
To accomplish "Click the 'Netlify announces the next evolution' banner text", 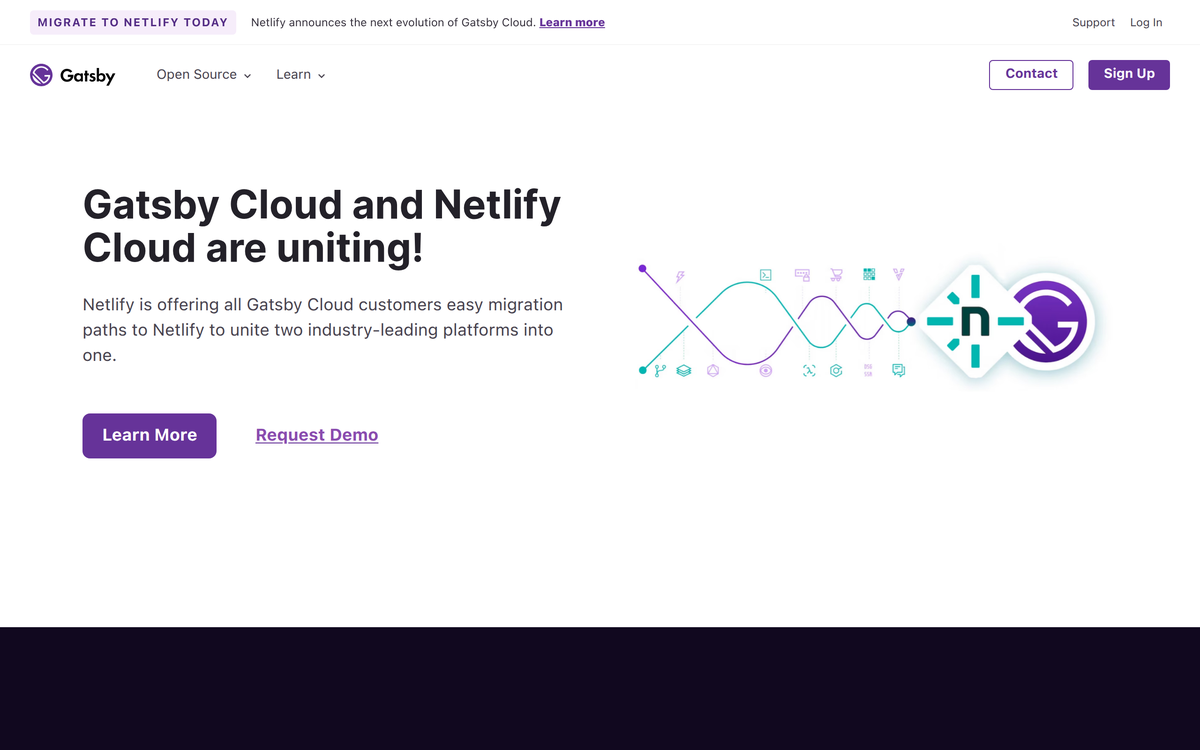I will 393,22.
